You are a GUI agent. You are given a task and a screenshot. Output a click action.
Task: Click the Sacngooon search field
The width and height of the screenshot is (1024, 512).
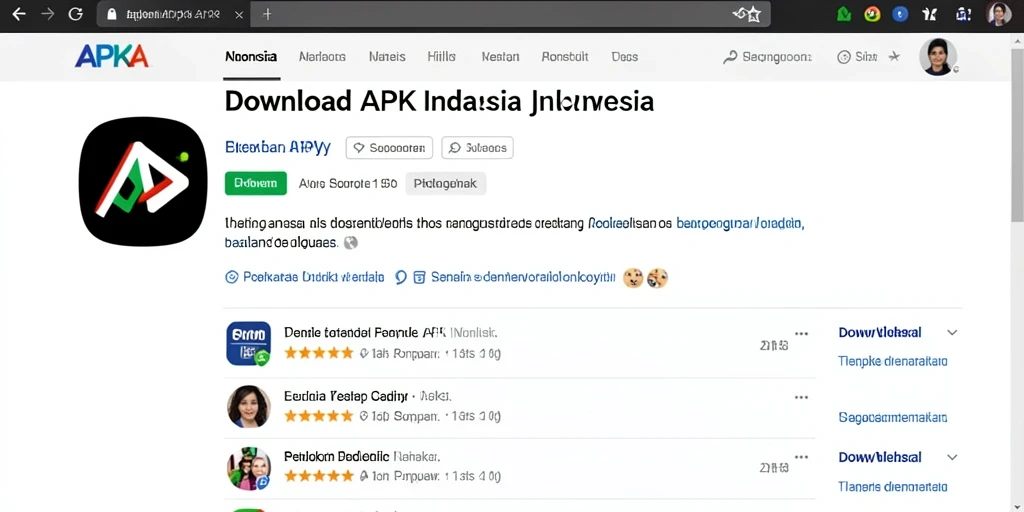click(767, 57)
